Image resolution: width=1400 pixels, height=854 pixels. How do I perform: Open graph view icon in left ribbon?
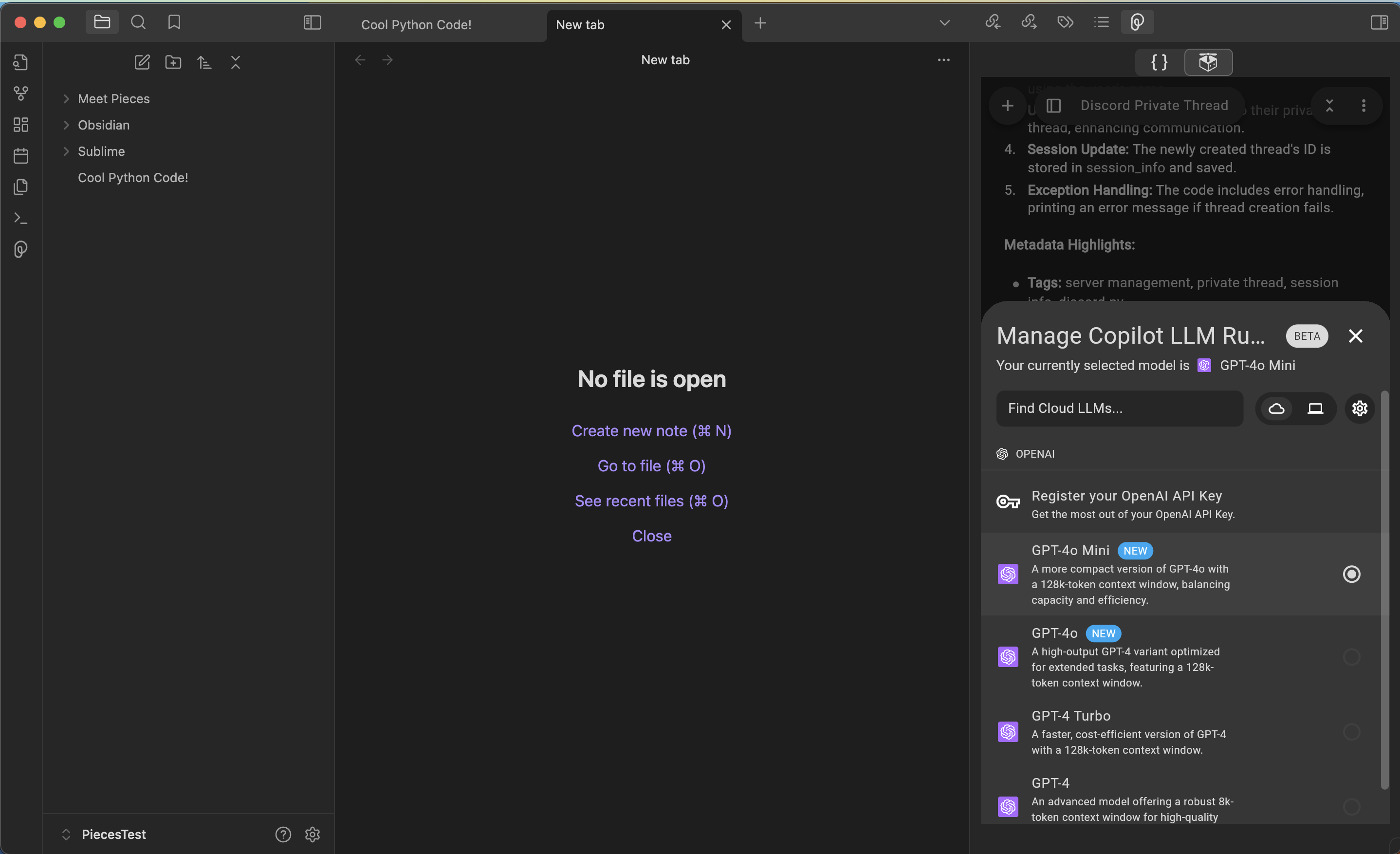pos(21,93)
